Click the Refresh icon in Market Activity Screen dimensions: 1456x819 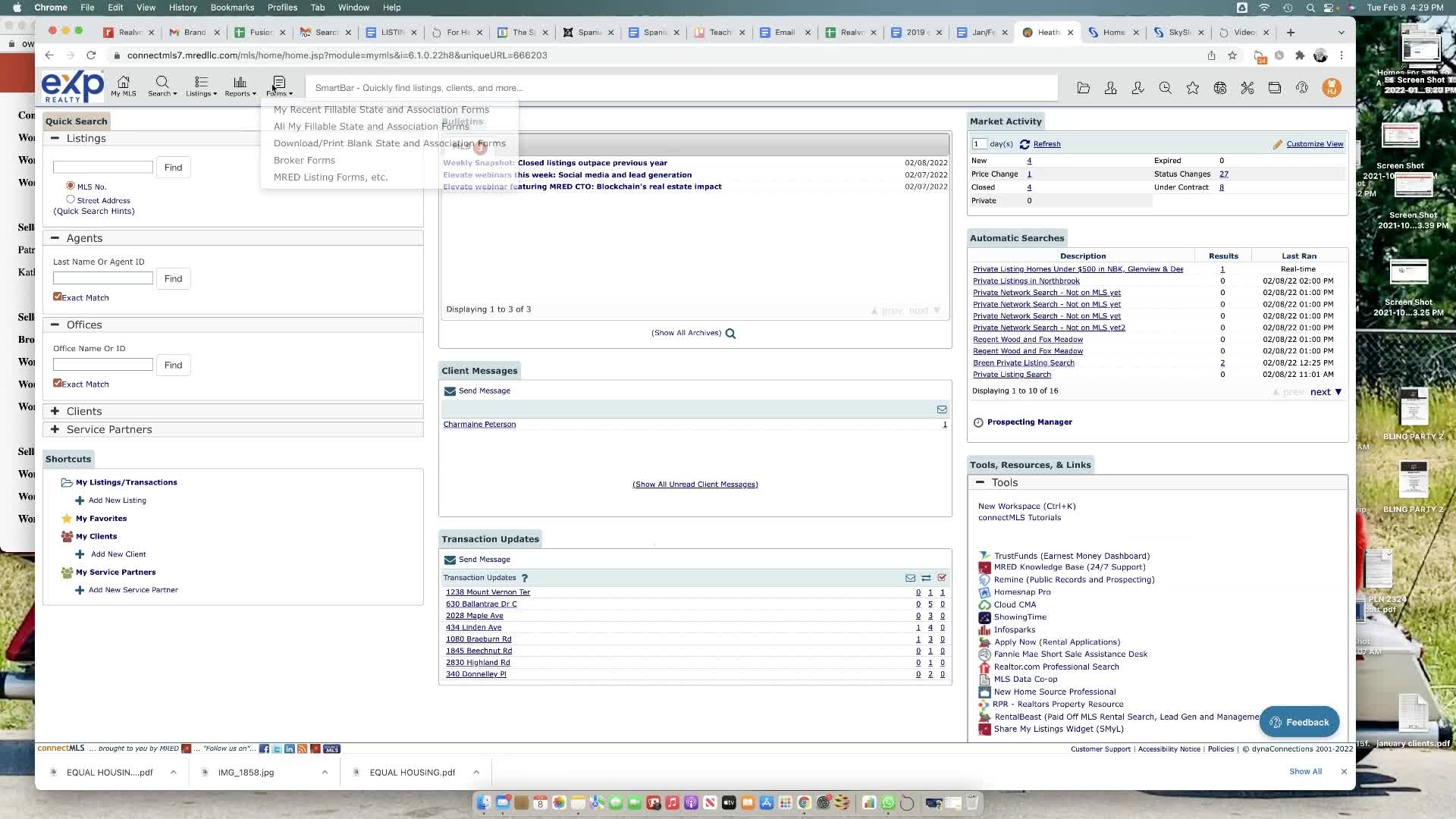[1025, 144]
